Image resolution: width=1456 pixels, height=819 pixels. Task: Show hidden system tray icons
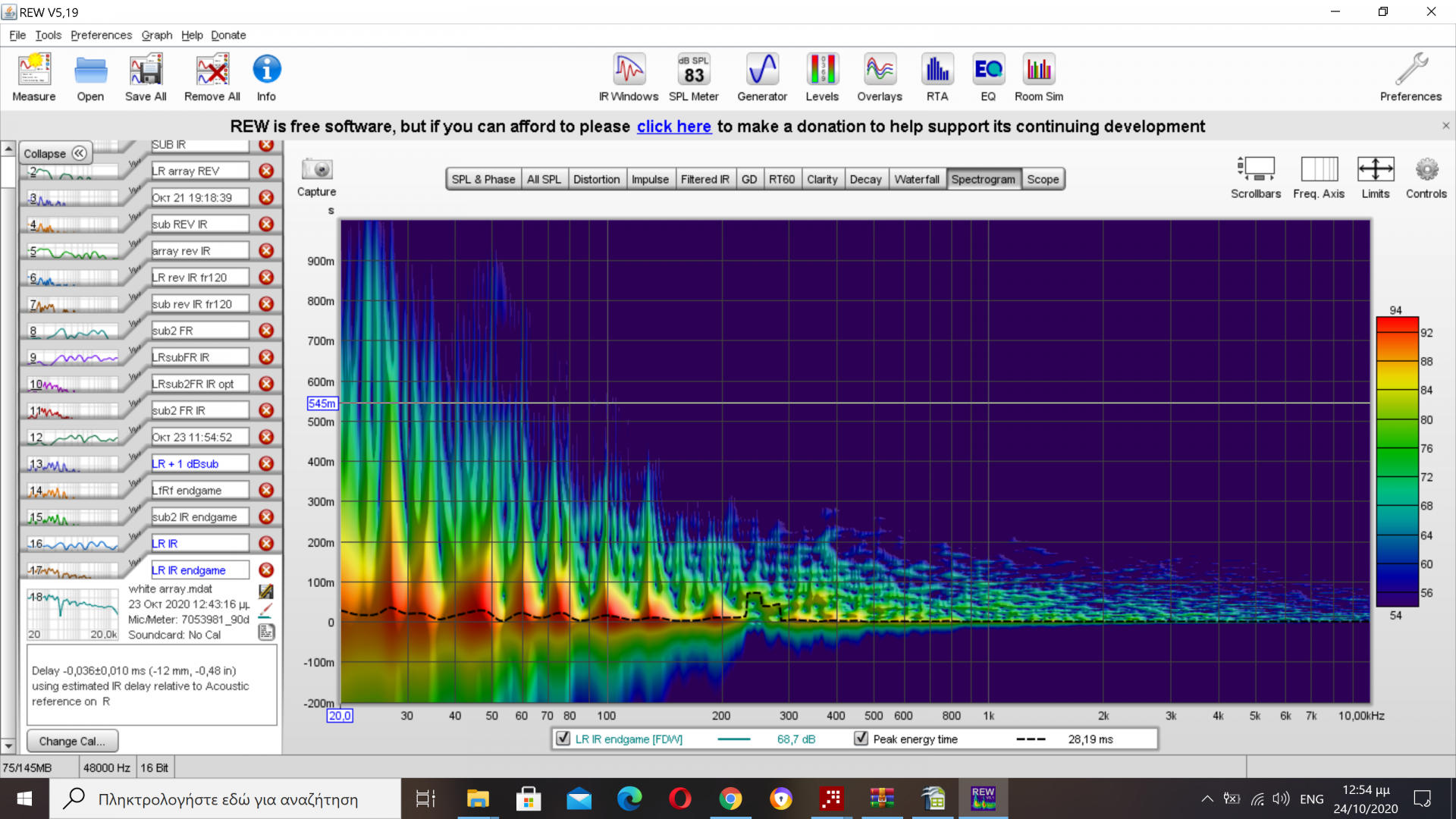pyautogui.click(x=1207, y=799)
